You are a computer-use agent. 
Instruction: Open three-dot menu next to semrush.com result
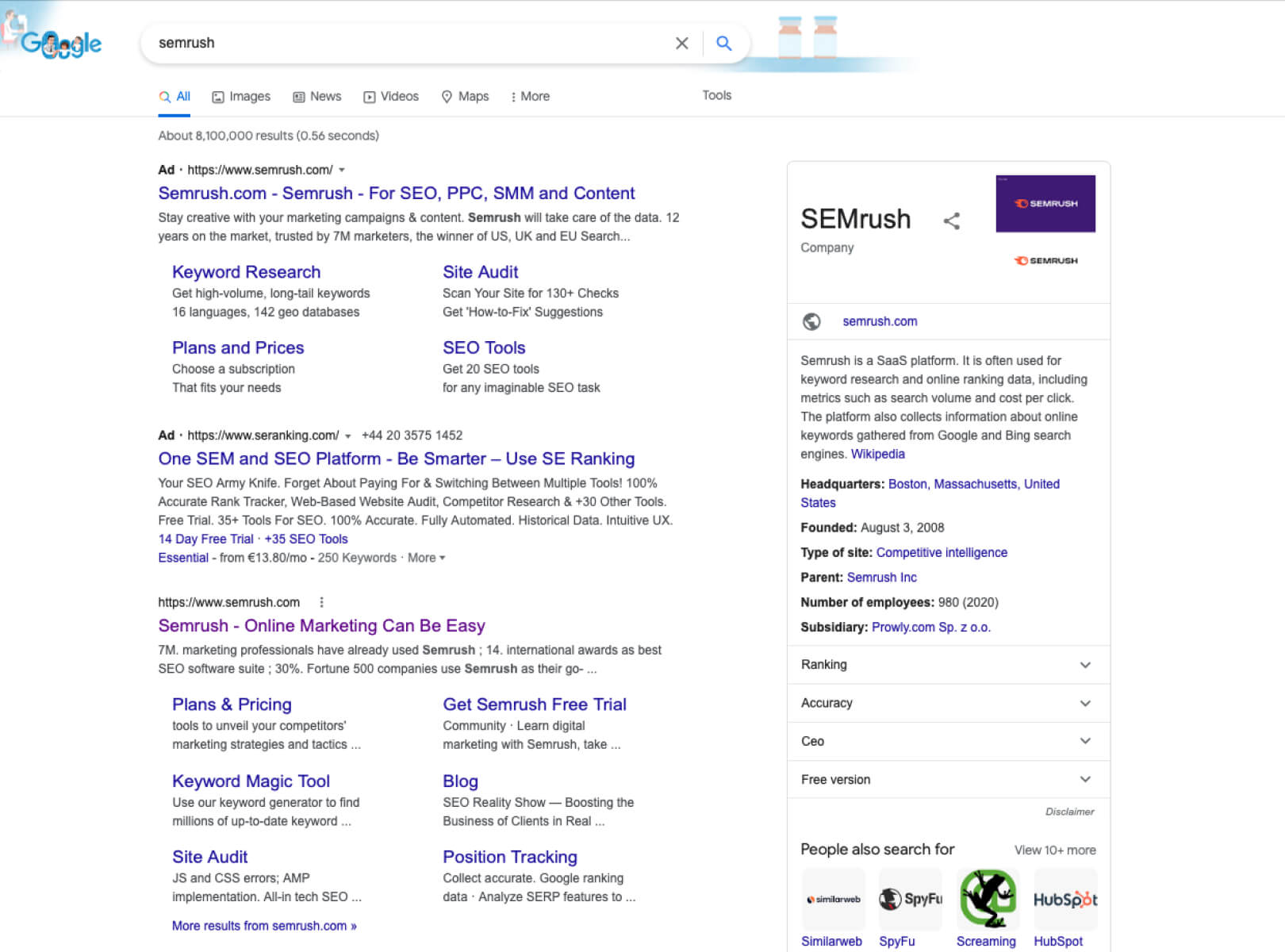click(x=321, y=602)
